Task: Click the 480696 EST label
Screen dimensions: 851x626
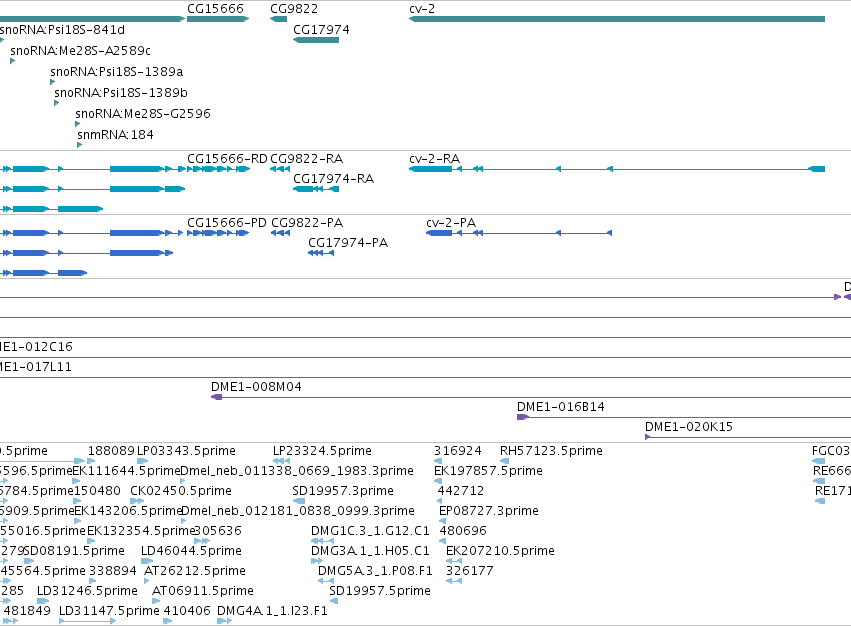Action: click(463, 530)
